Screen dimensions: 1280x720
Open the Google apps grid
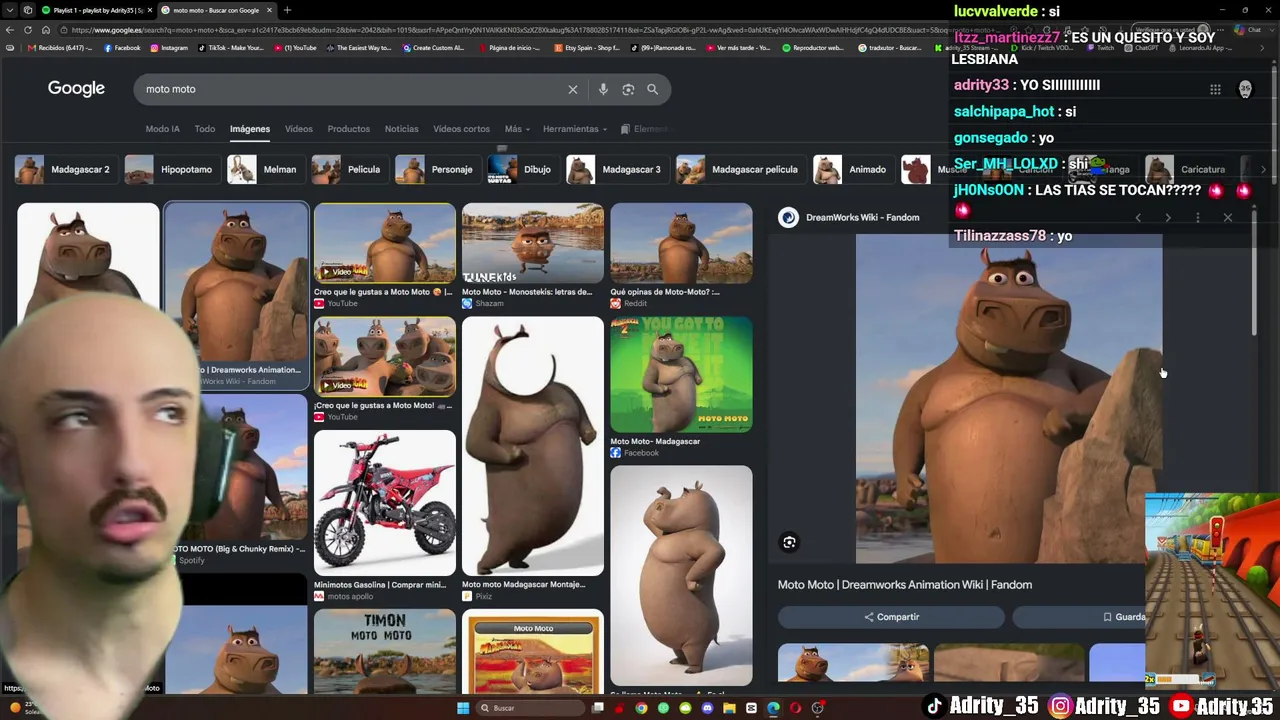[x=1215, y=90]
